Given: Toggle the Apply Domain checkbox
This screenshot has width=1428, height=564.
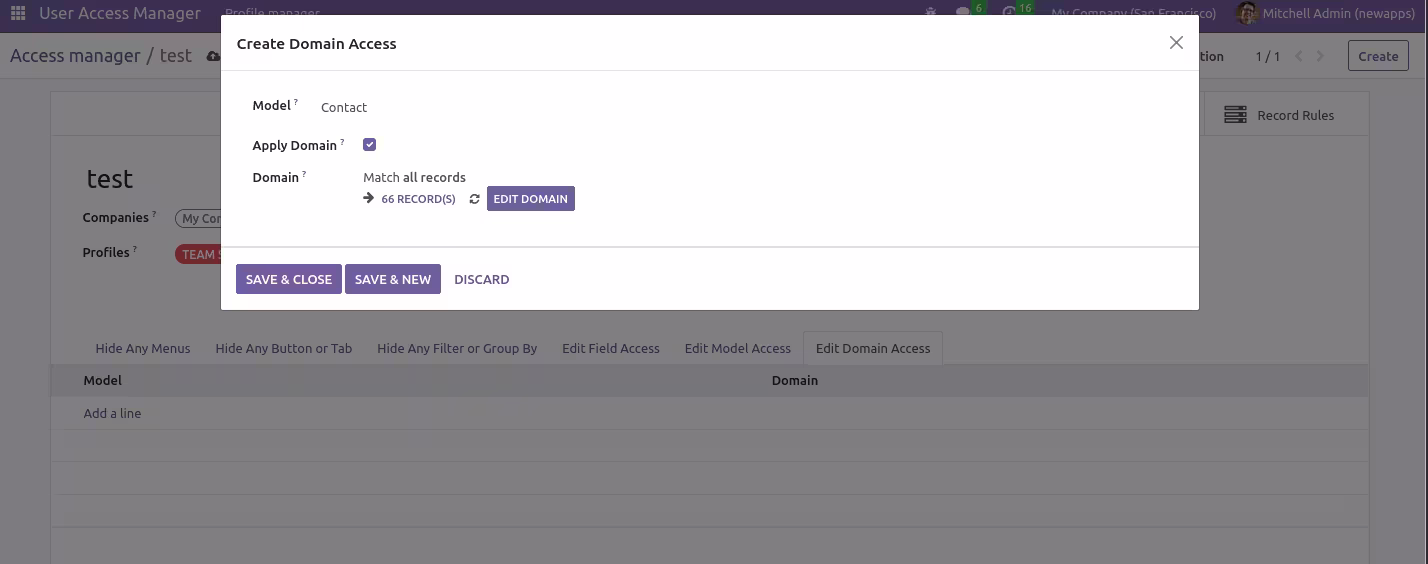Looking at the screenshot, I should click(370, 145).
